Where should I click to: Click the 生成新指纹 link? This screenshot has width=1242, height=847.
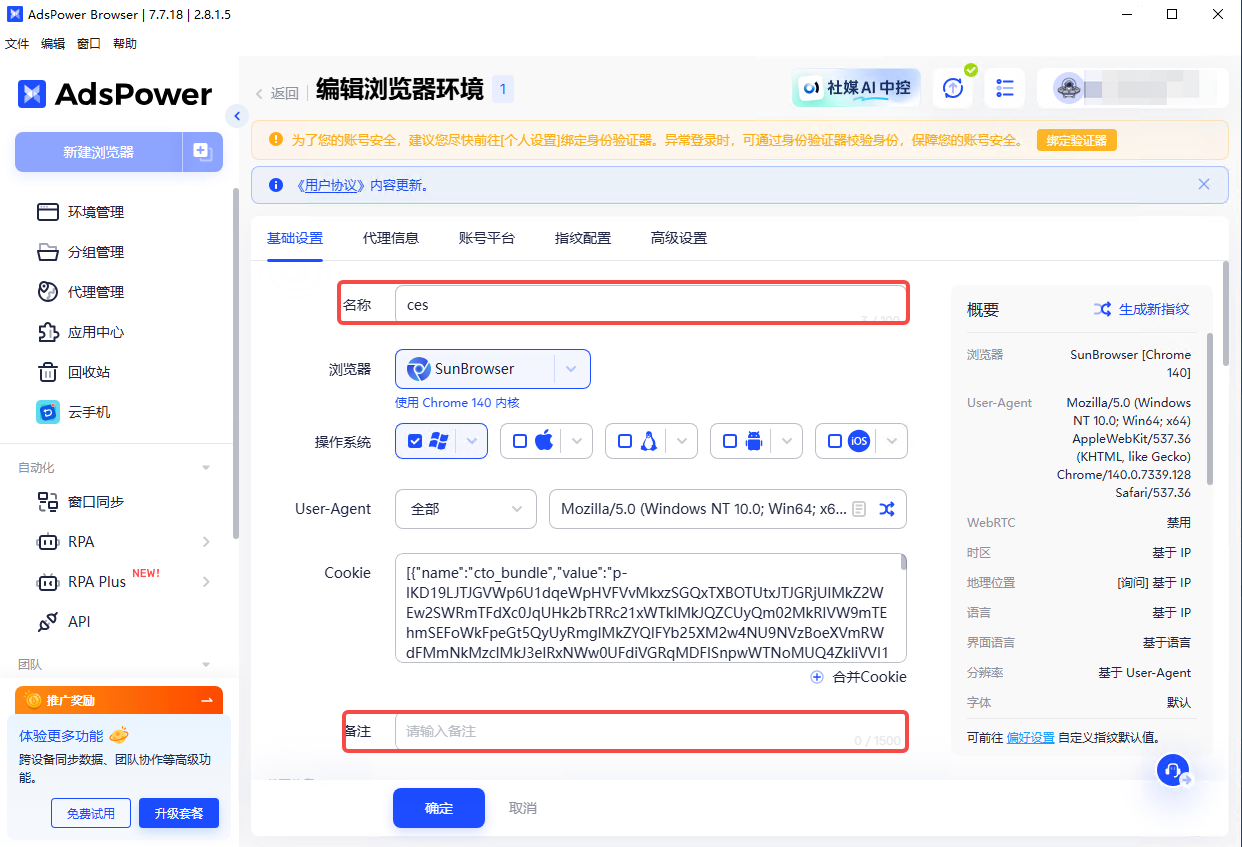coord(1142,309)
